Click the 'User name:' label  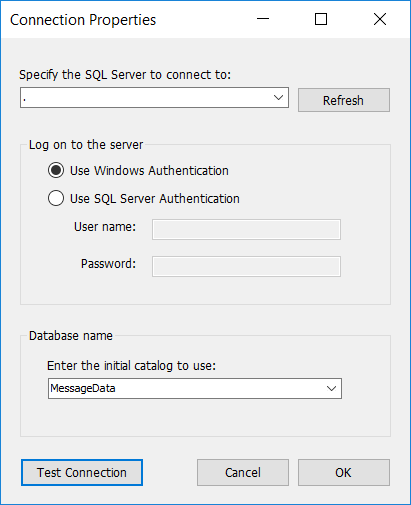coord(105,227)
